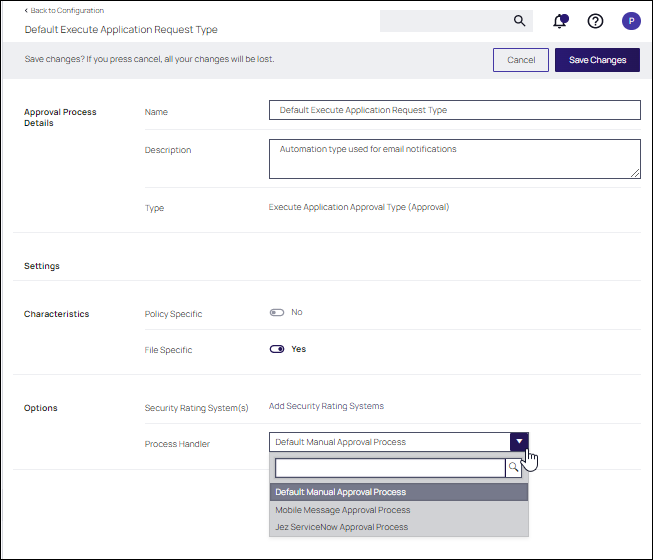
Task: Click the Save Changes button
Action: 597,60
